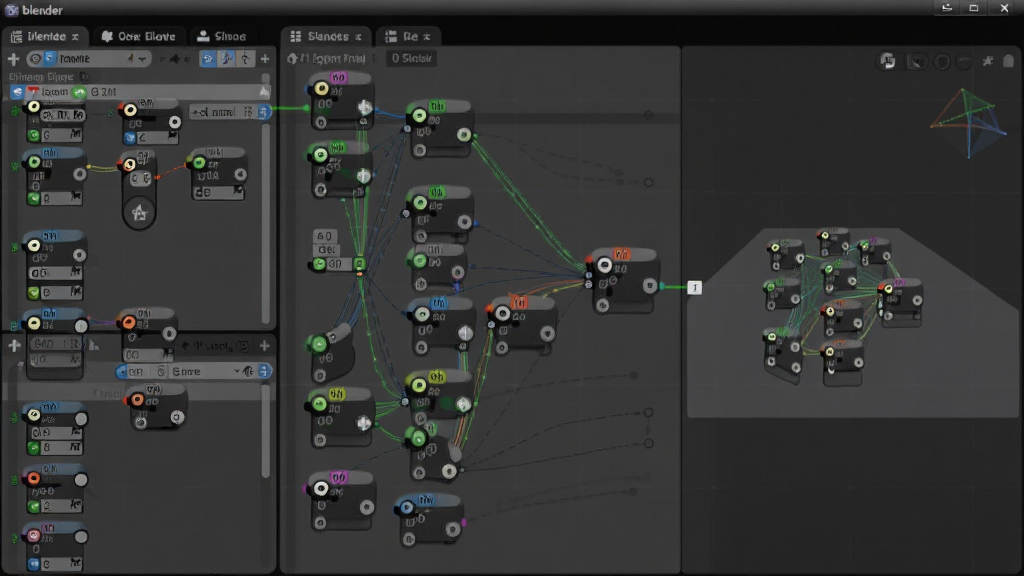This screenshot has width=1024, height=576.
Task: Close the "Slanoes" tab
Action: pyautogui.click(x=358, y=37)
